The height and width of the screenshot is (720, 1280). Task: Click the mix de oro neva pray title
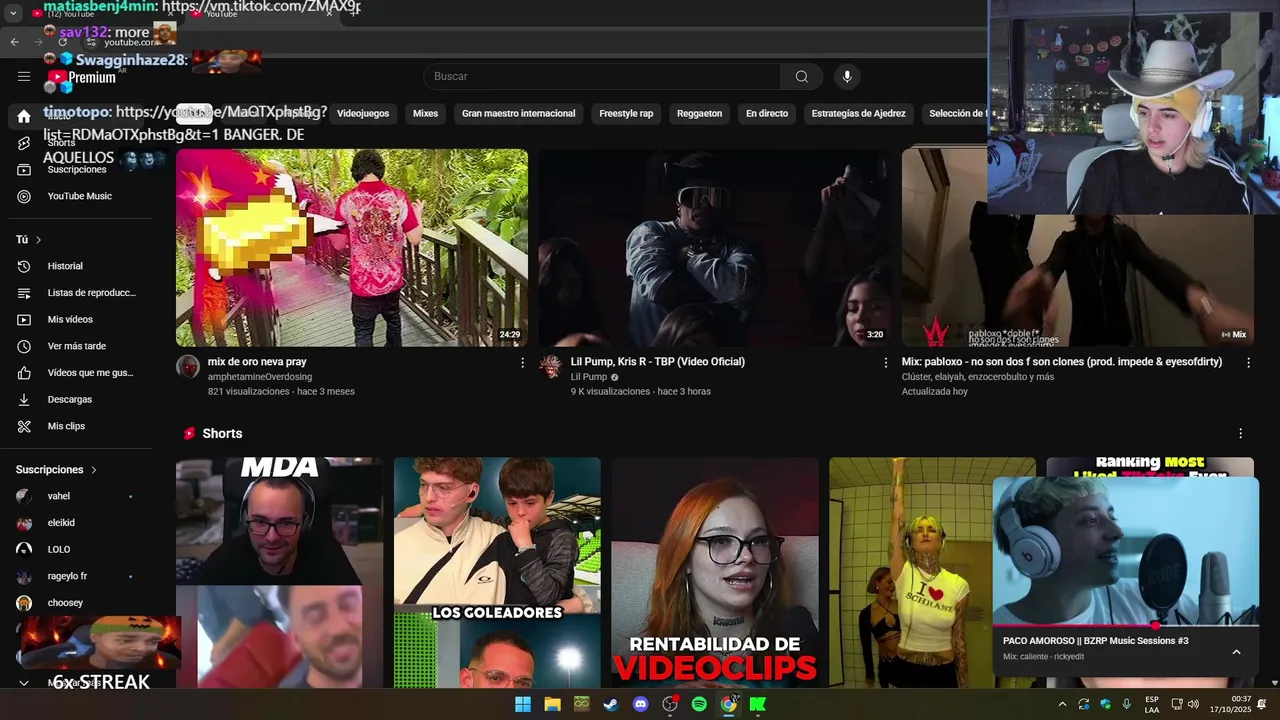click(257, 362)
